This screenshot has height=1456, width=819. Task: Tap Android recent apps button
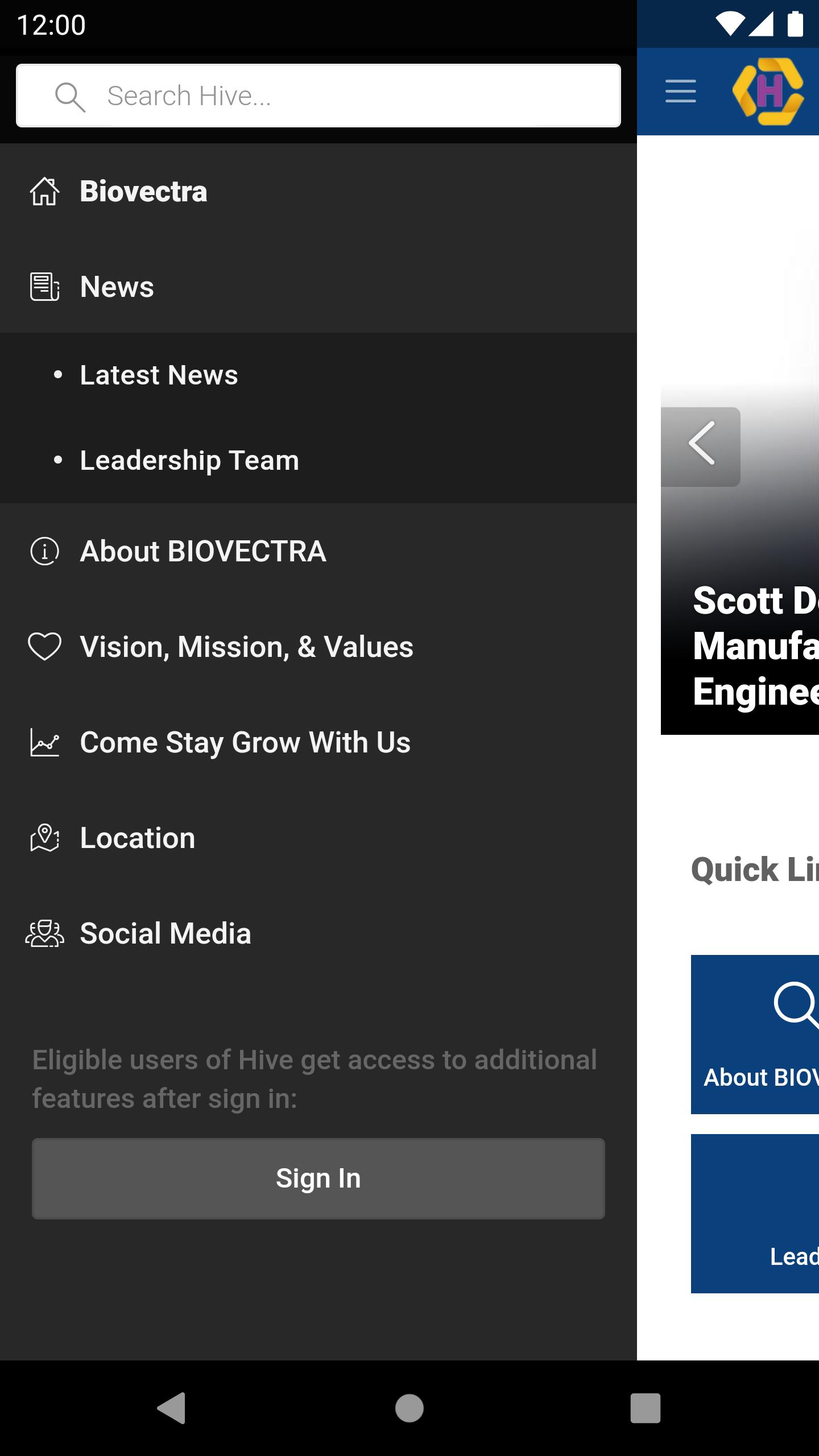pos(646,1408)
